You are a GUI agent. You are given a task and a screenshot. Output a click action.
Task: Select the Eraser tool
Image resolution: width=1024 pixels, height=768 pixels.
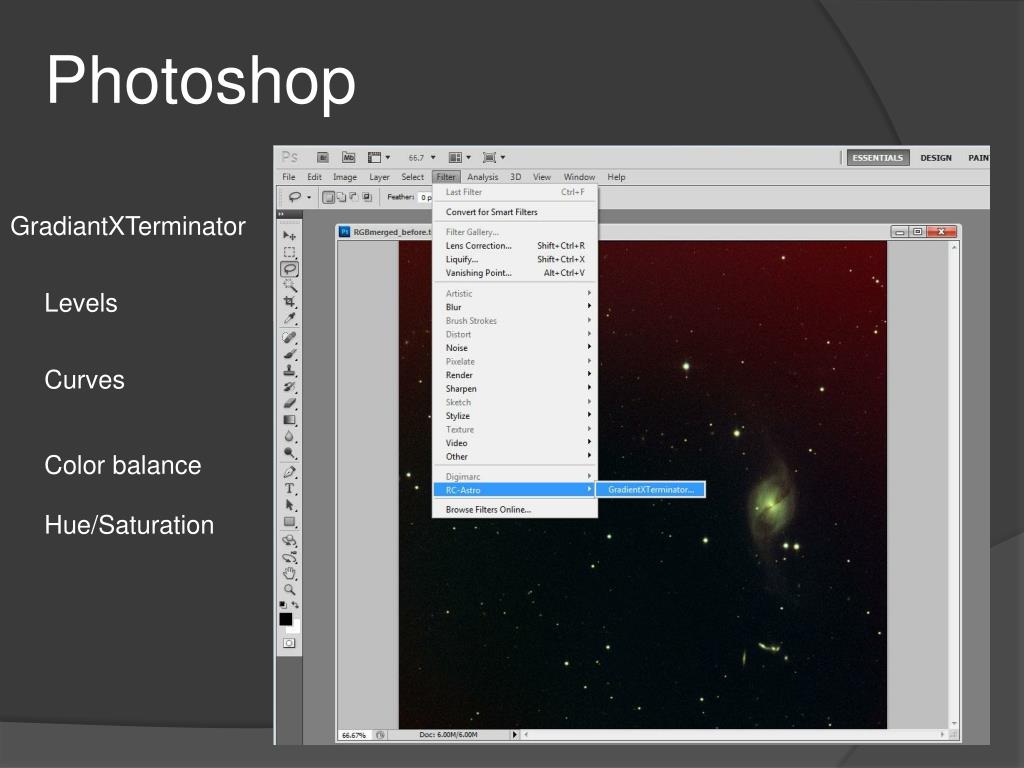pos(289,403)
